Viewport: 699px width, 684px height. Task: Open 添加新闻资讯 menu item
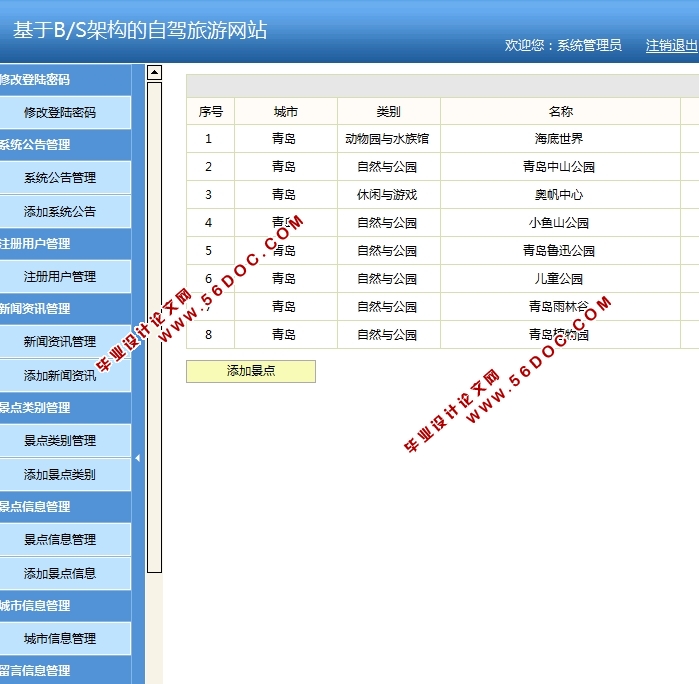pos(65,376)
